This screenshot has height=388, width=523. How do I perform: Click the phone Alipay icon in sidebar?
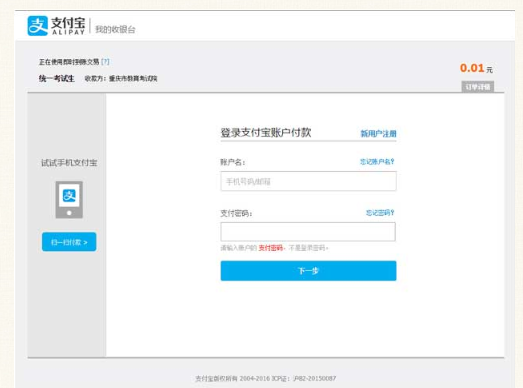tap(69, 200)
